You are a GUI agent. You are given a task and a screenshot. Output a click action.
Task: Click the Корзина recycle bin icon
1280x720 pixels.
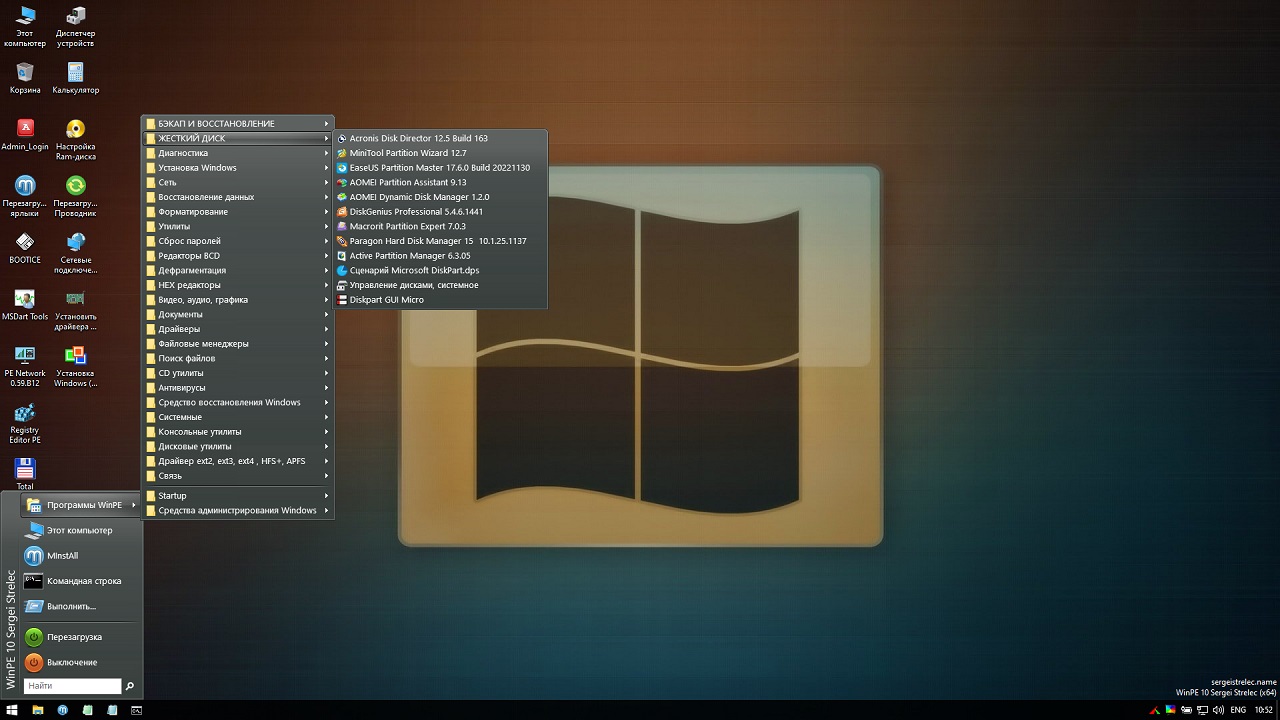click(25, 73)
